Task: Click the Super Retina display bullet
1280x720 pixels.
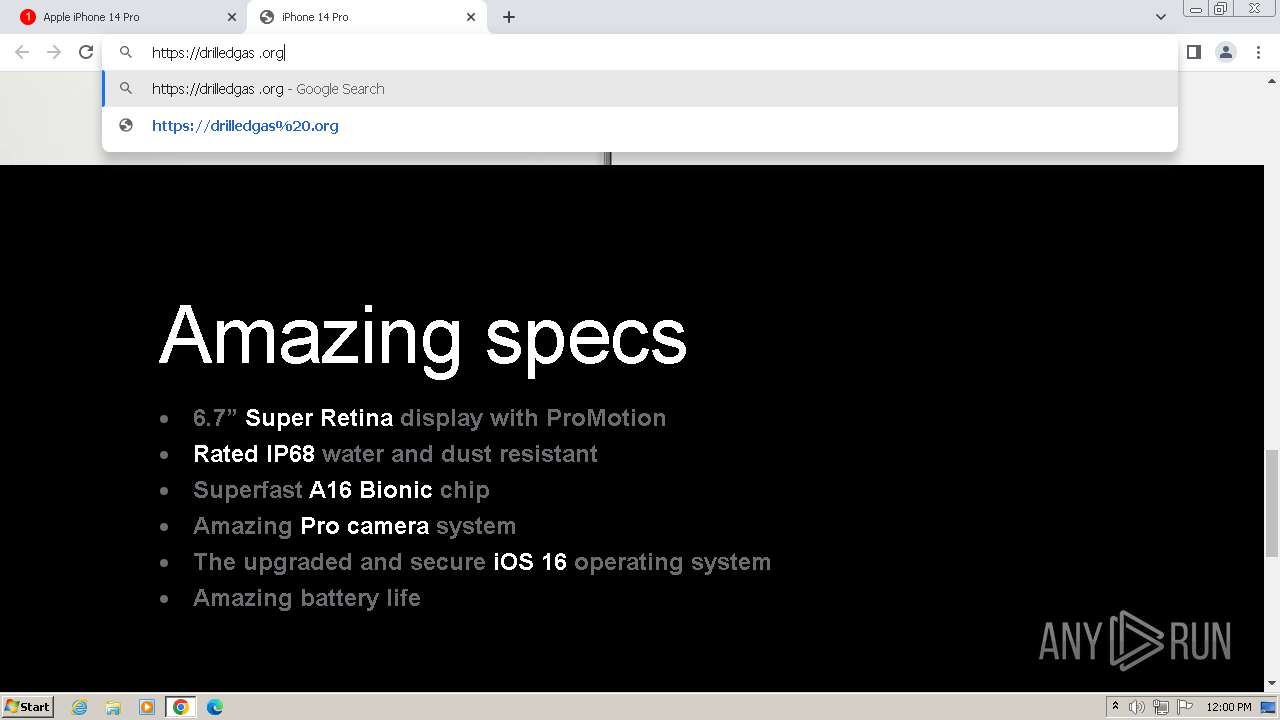Action: pos(429,418)
